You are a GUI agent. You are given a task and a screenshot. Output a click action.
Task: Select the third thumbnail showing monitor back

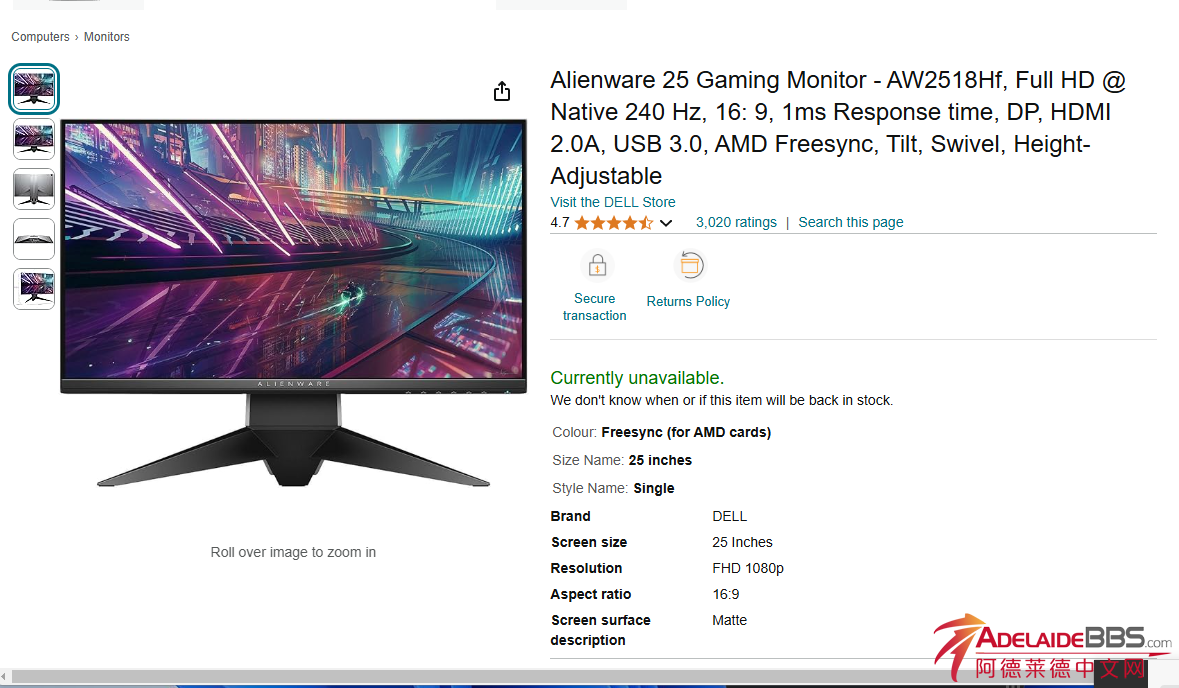[34, 189]
